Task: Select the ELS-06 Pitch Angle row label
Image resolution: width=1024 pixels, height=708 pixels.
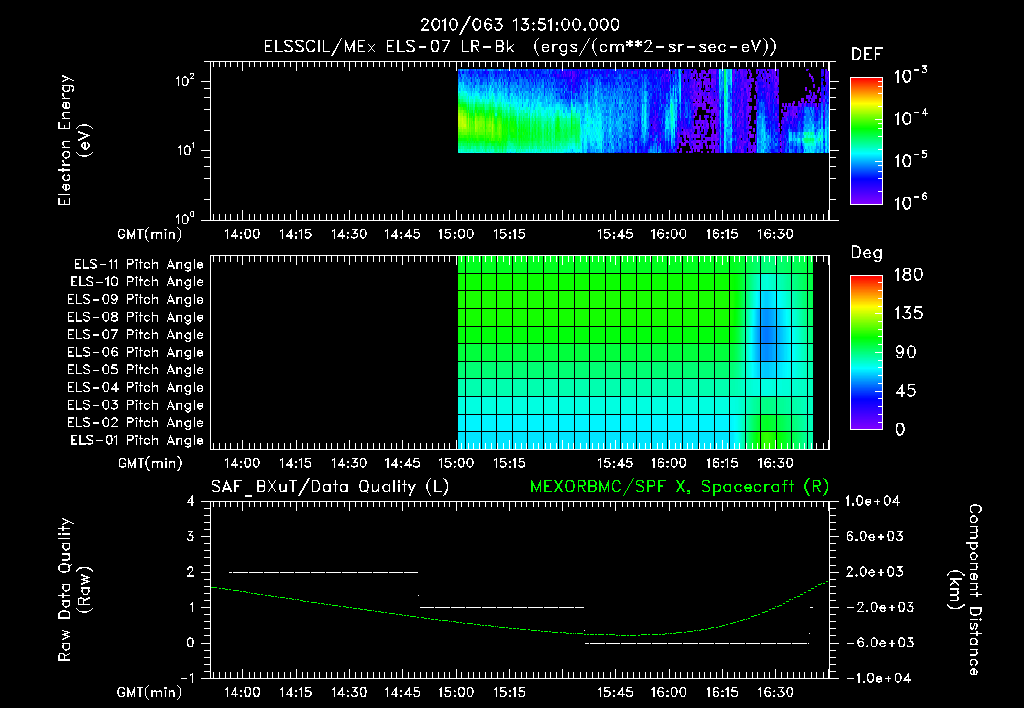Action: (x=135, y=353)
